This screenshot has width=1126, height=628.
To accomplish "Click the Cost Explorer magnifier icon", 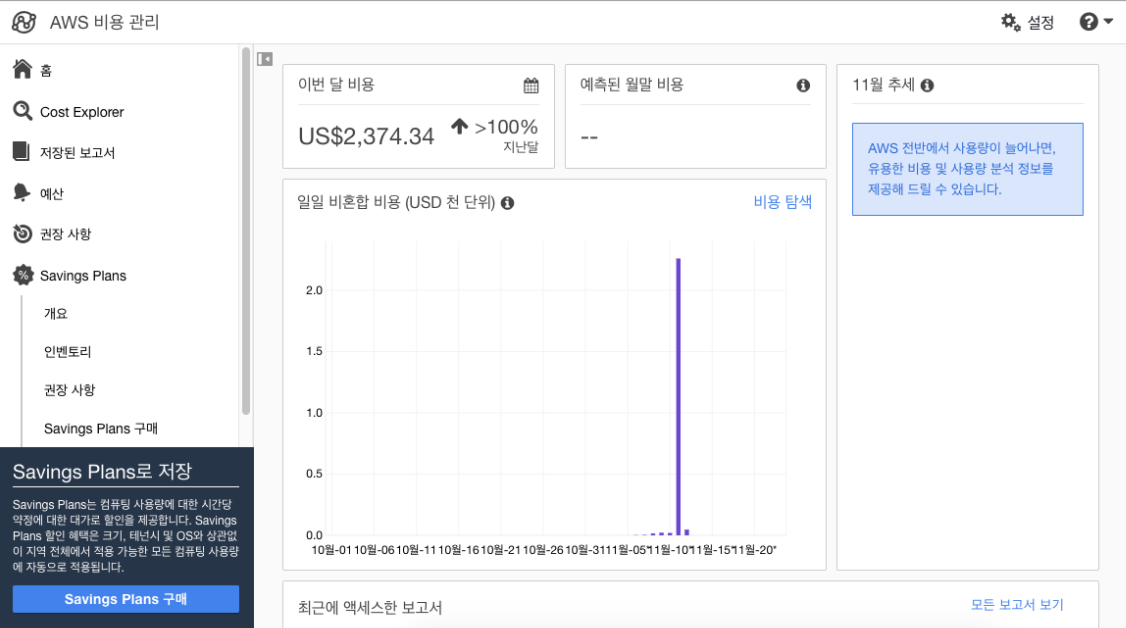I will coord(22,111).
